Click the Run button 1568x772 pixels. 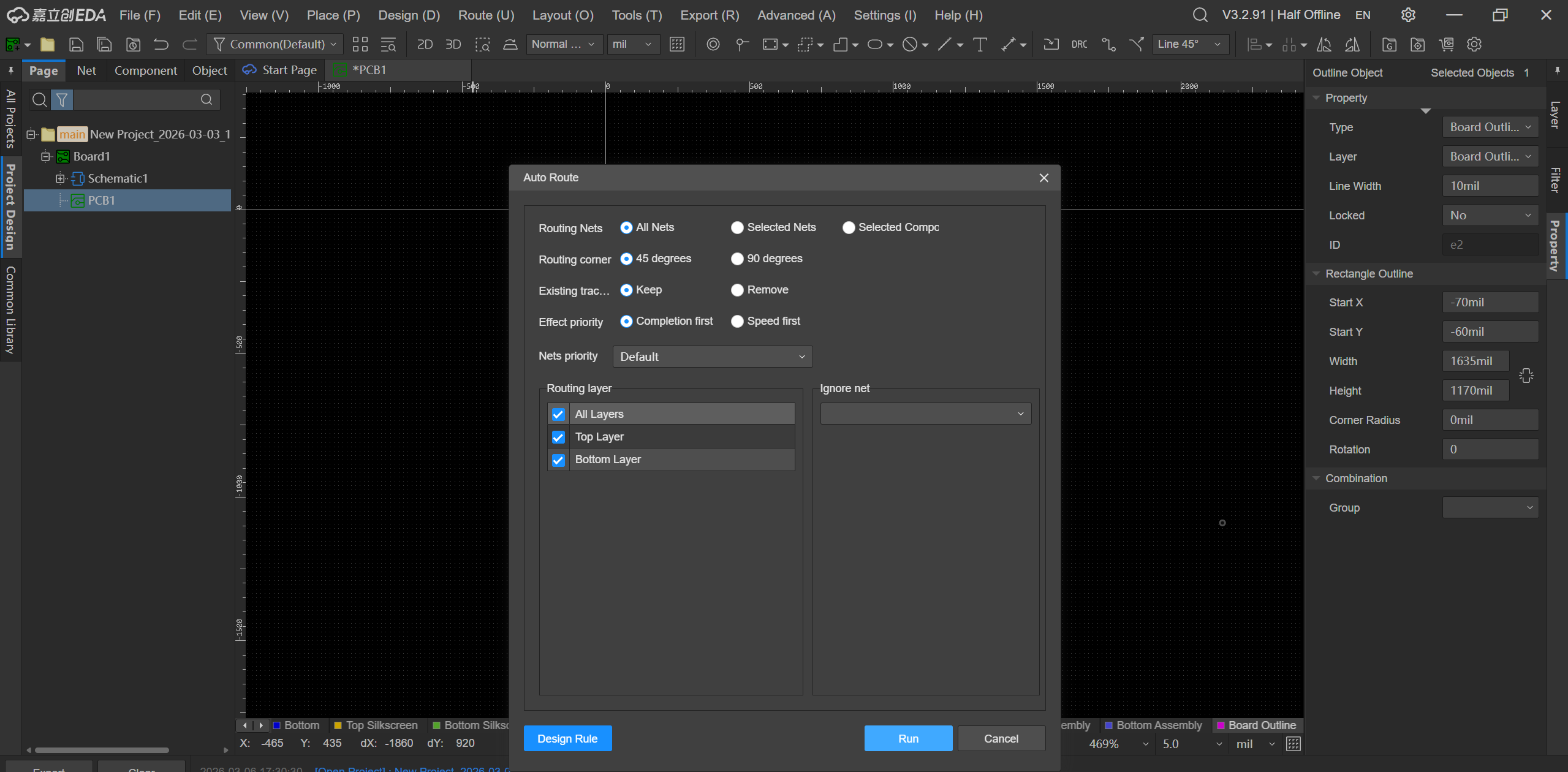tap(907, 738)
